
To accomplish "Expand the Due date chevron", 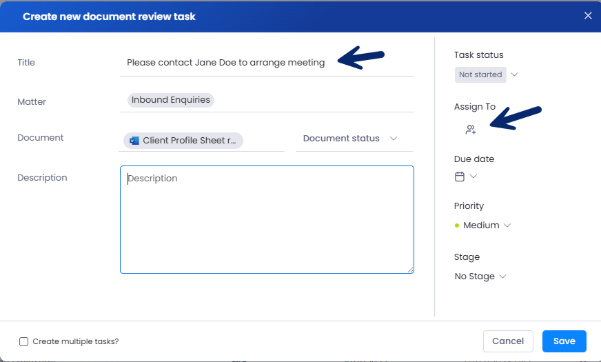I will pos(473,176).
